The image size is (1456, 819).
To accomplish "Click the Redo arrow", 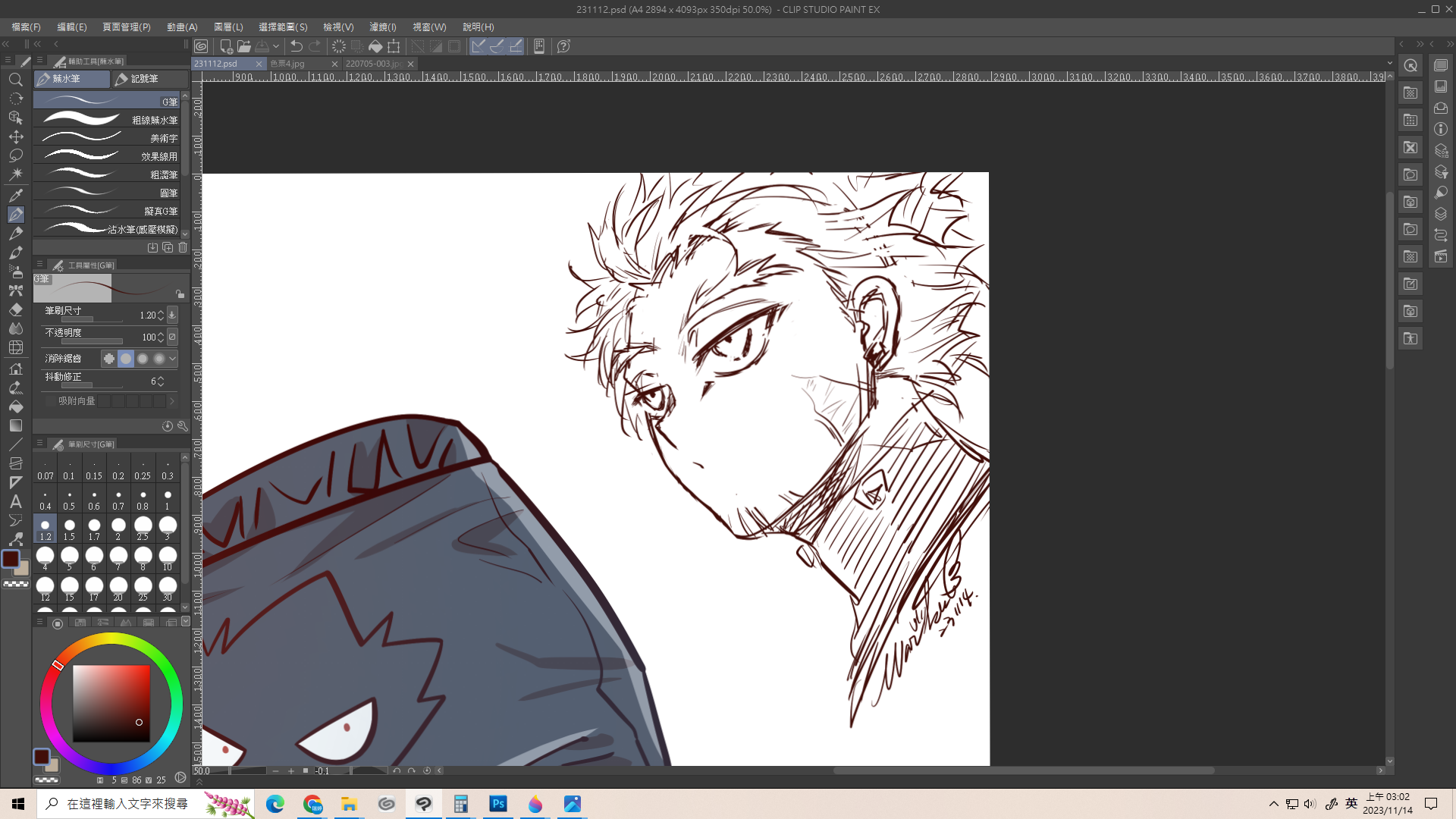I will [x=315, y=46].
